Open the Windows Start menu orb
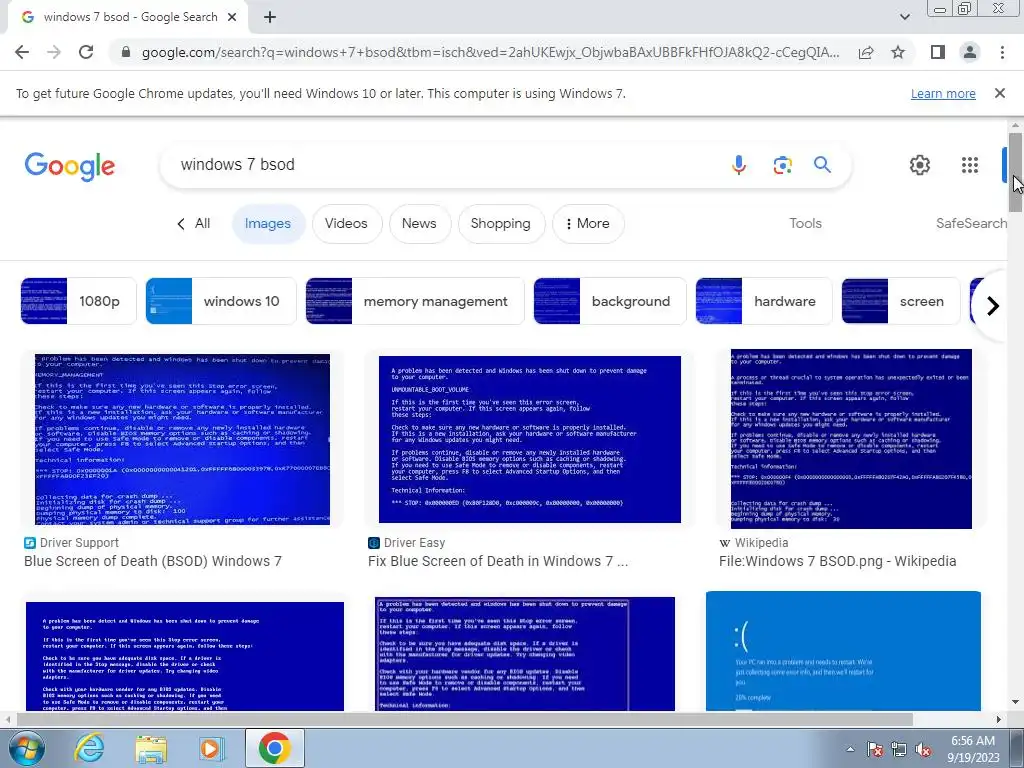This screenshot has width=1024, height=768. (27, 748)
